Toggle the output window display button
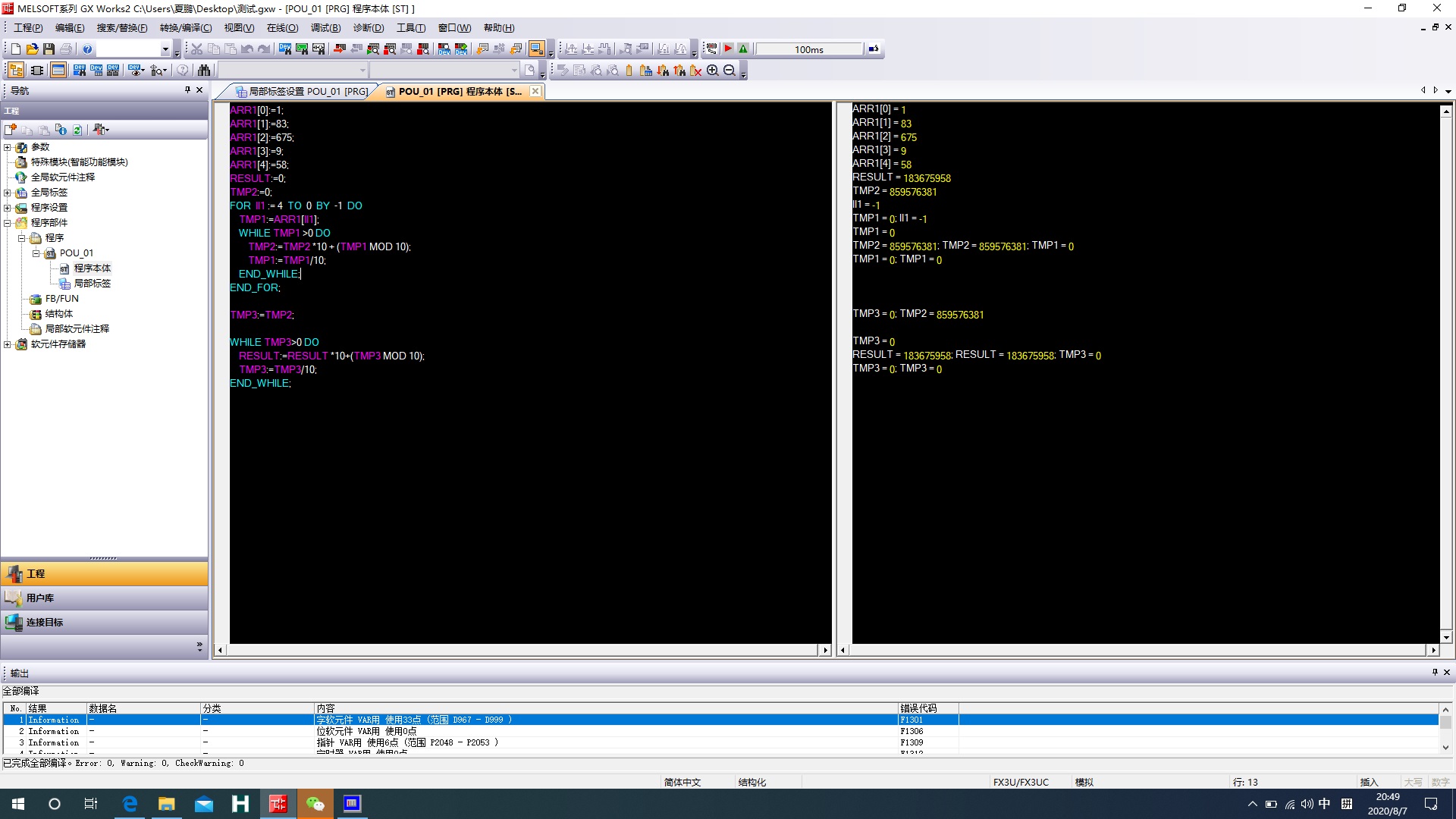 58,71
